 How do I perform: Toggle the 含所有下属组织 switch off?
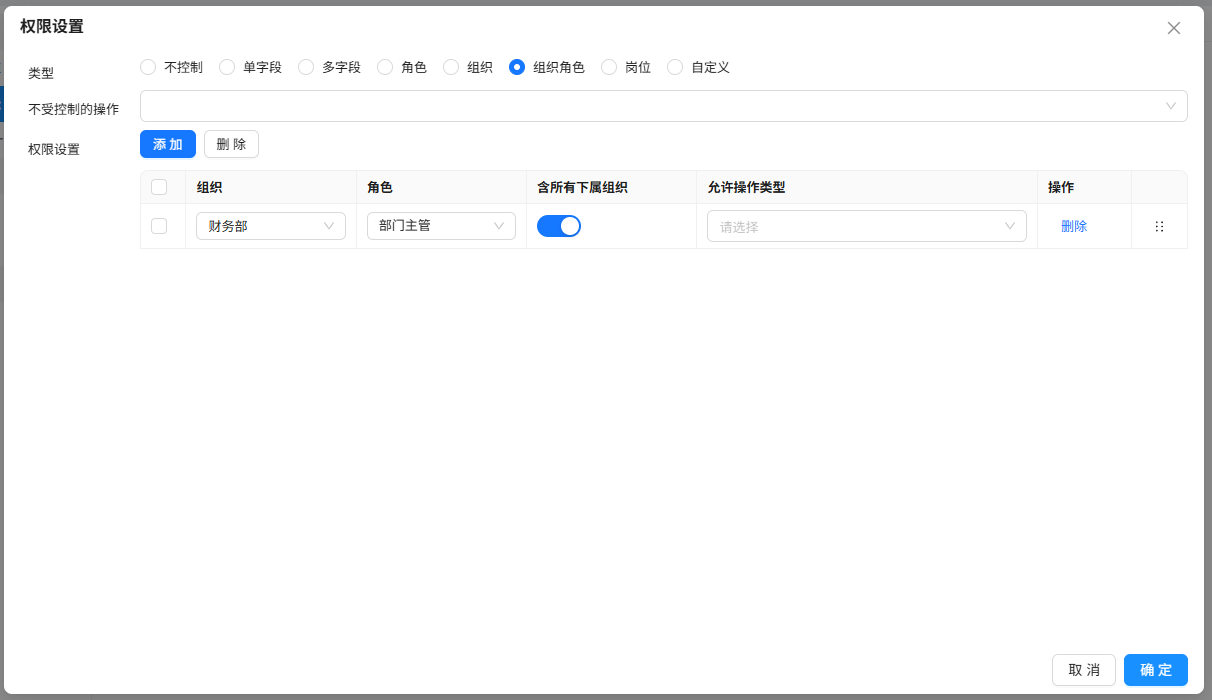coord(559,226)
